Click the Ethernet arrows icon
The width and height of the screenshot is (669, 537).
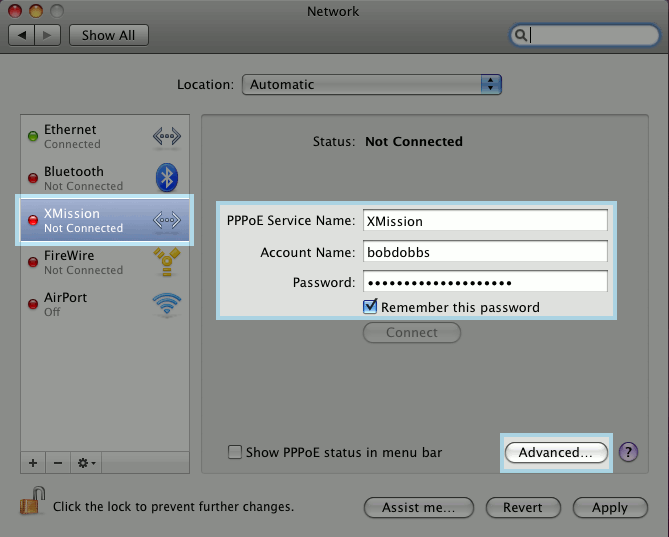[166, 136]
